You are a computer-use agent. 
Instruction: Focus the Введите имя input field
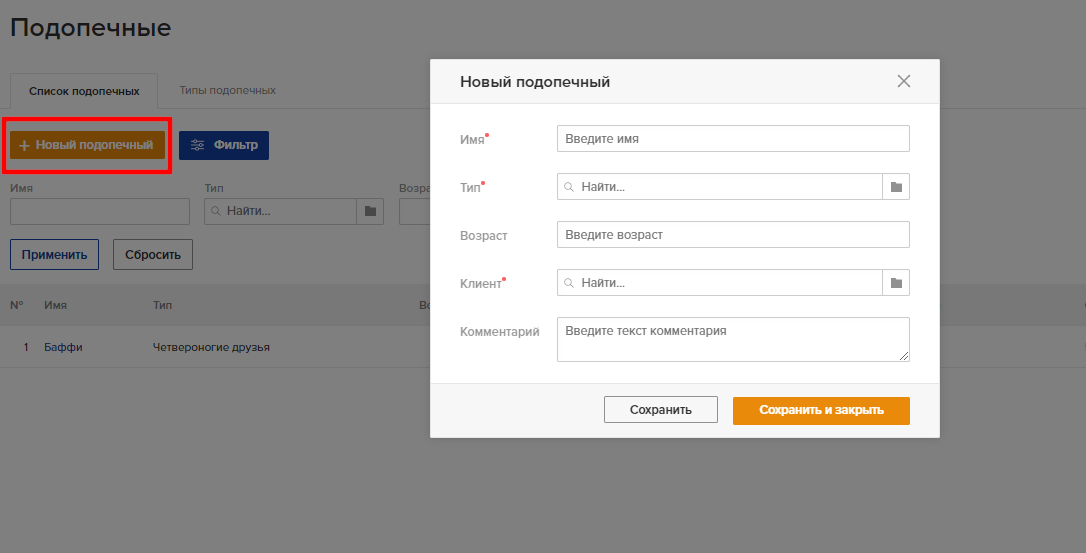(732, 139)
